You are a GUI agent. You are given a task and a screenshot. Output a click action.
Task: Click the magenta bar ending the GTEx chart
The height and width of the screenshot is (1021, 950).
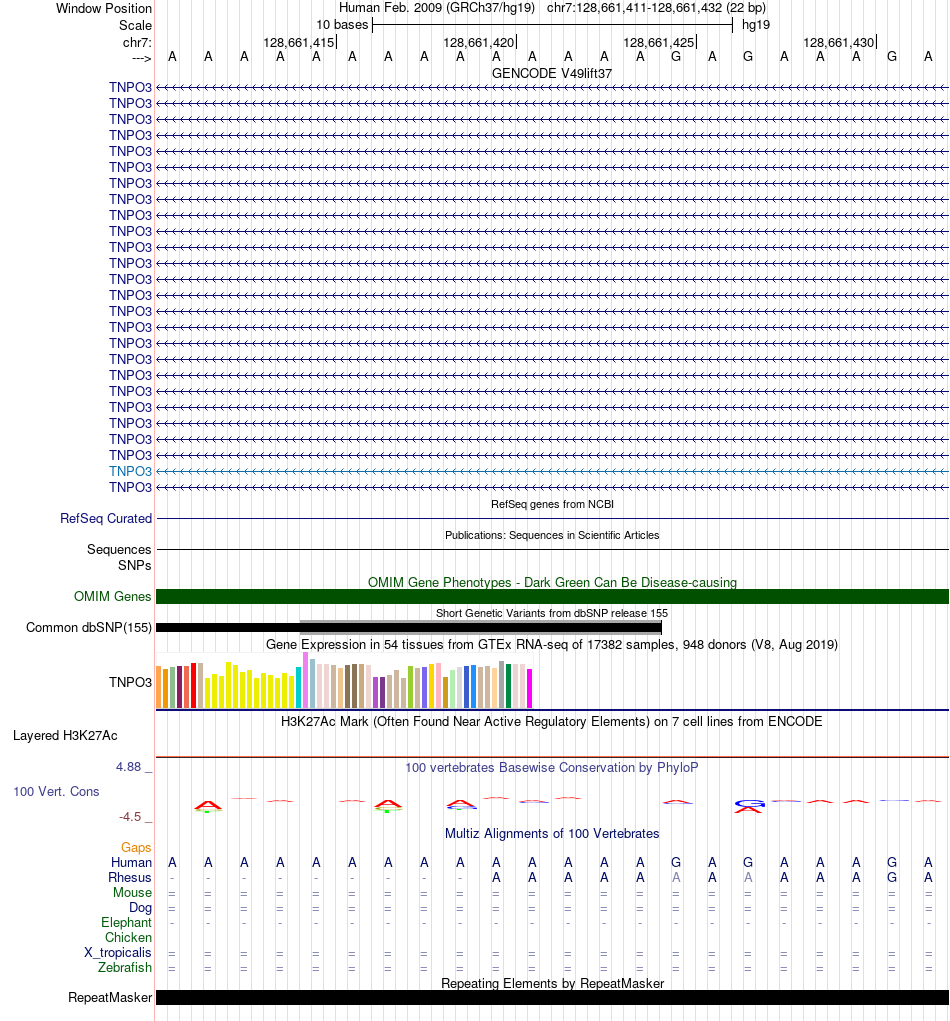click(x=529, y=688)
